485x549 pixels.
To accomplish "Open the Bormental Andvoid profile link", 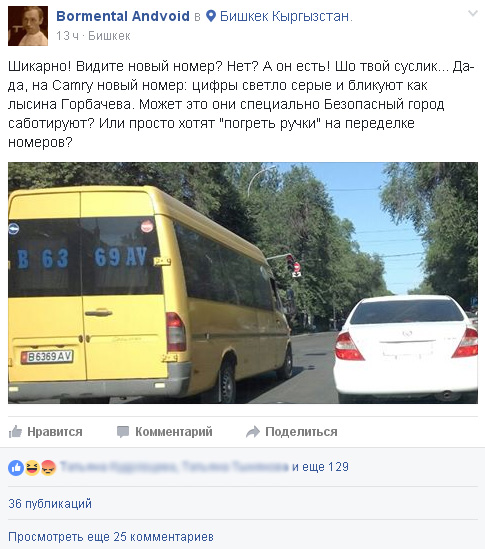I will point(123,16).
